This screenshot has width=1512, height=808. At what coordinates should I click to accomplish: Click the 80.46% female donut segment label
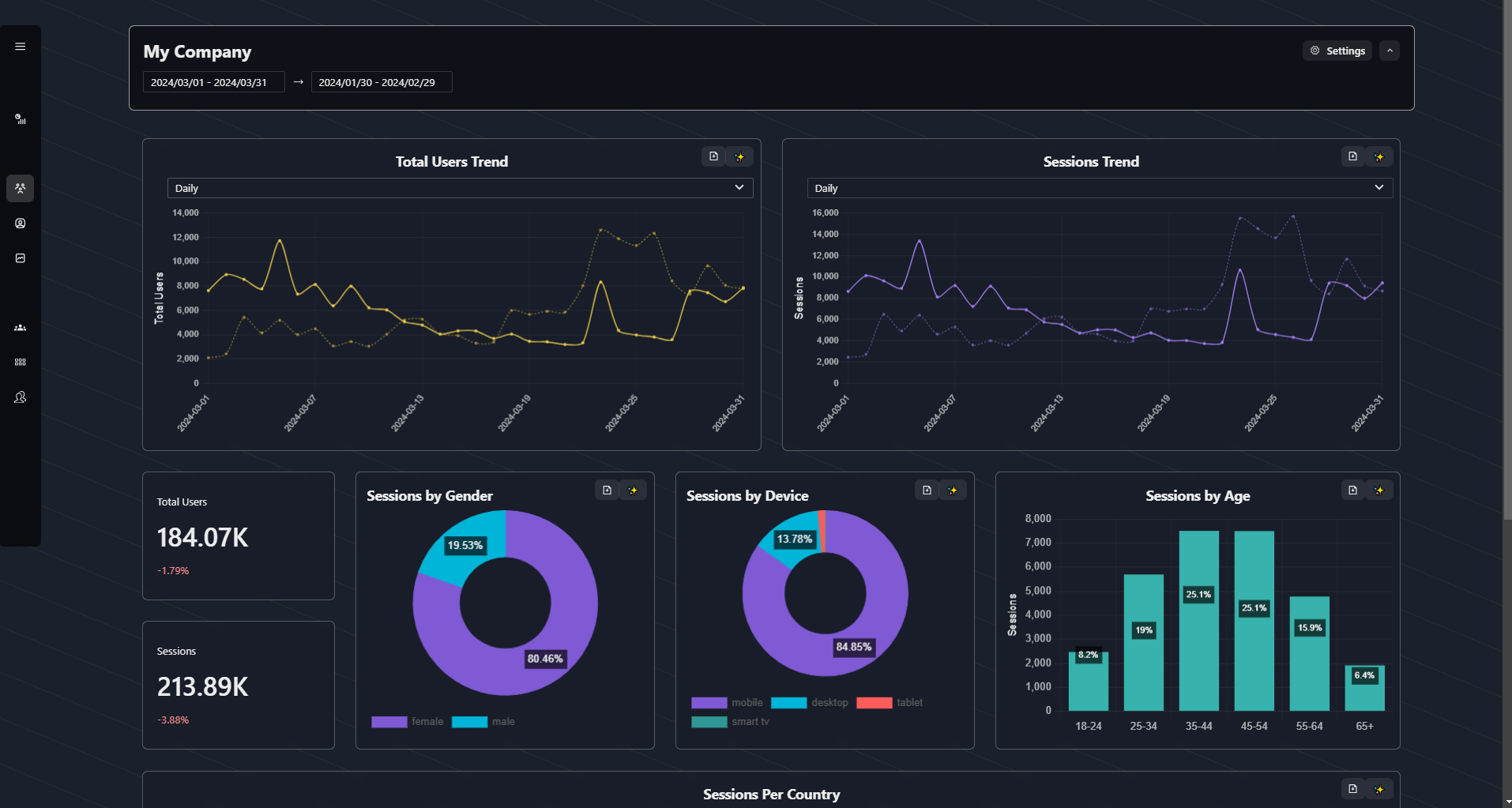545,659
